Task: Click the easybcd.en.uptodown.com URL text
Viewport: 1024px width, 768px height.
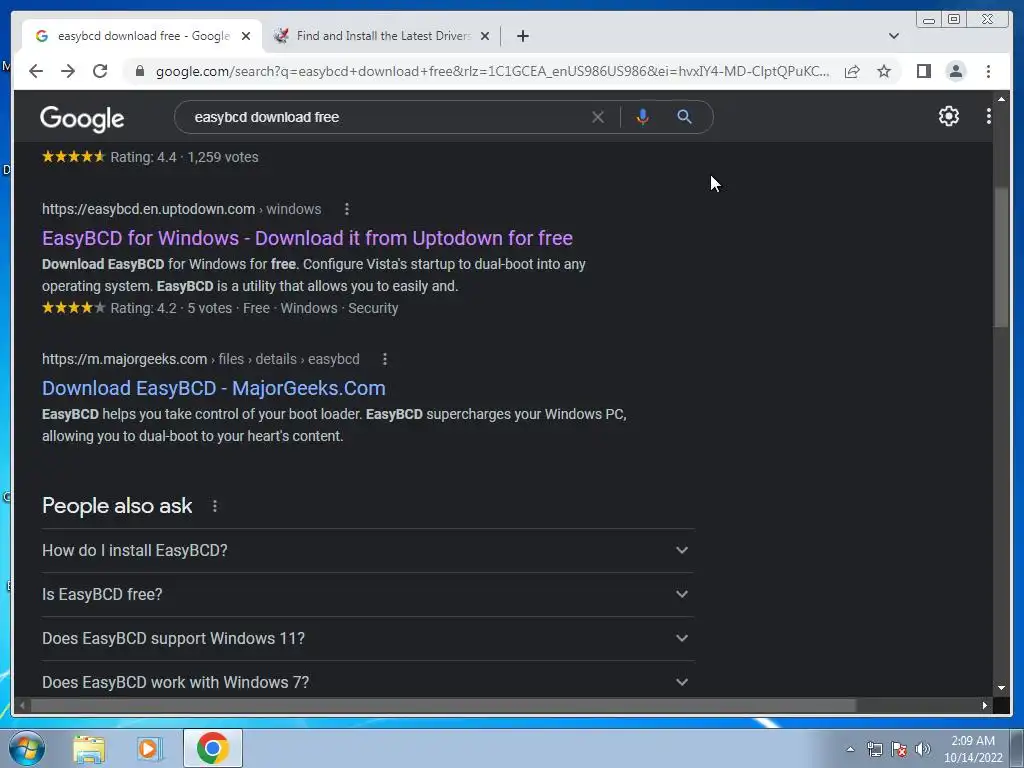Action: 148,209
